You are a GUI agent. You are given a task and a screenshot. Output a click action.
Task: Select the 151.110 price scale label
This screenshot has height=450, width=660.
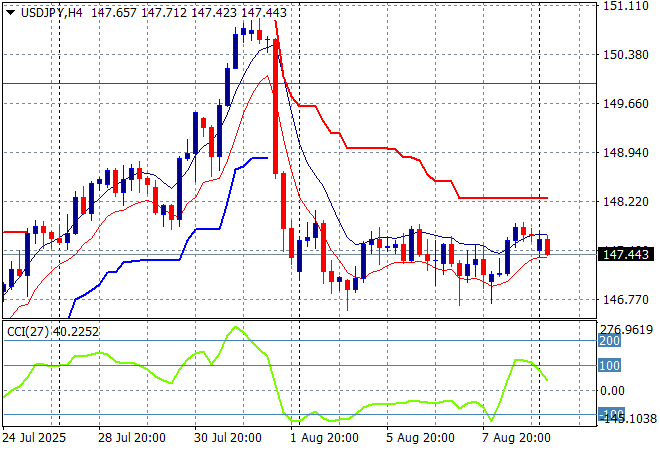(x=626, y=6)
